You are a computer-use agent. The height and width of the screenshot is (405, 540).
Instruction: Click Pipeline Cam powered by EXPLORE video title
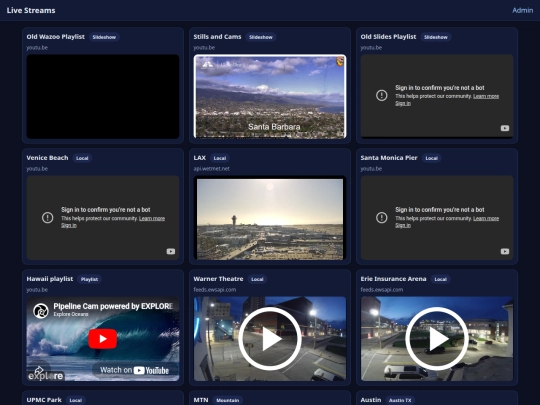pos(113,306)
